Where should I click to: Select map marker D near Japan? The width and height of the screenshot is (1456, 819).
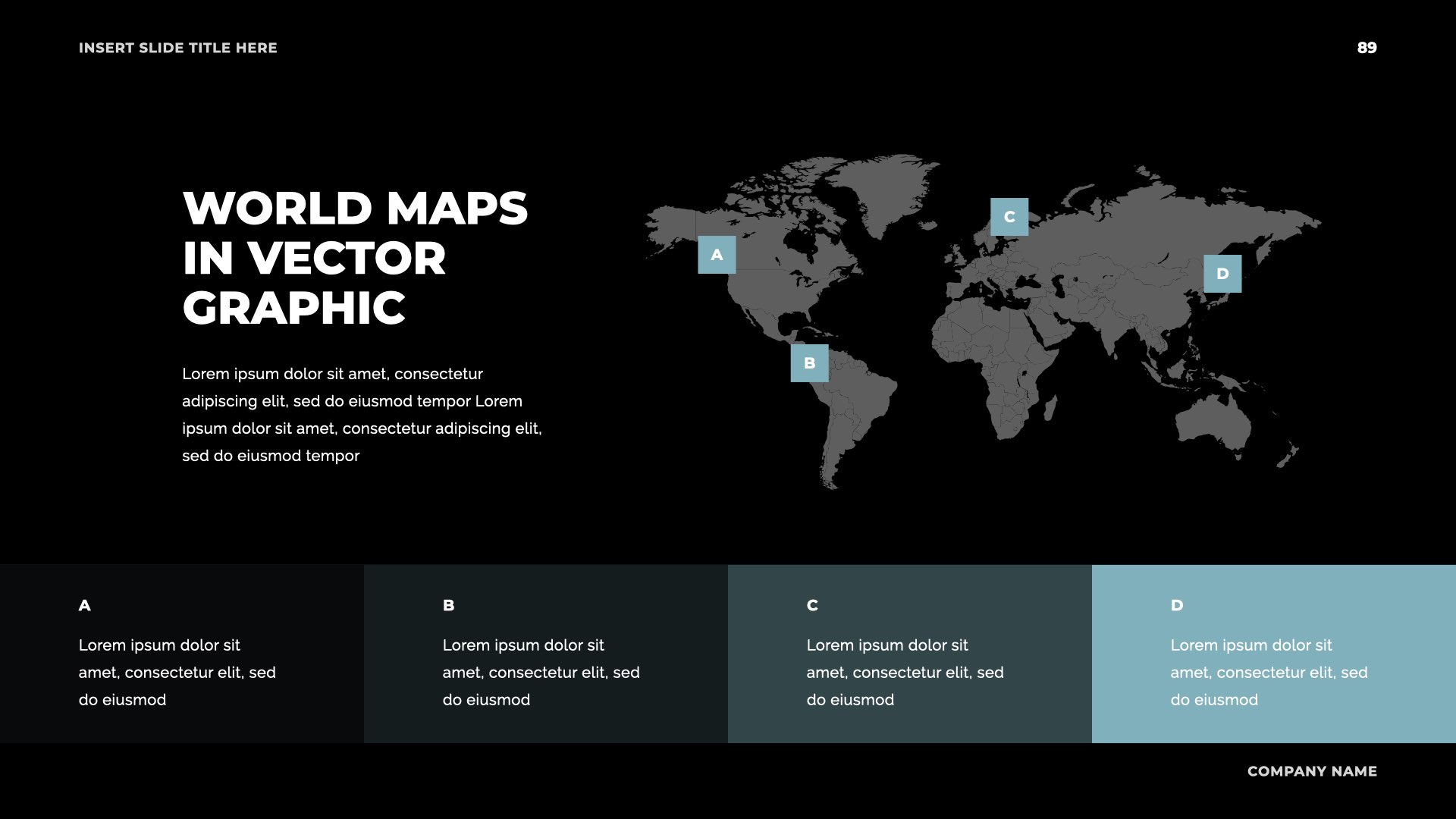1222,274
